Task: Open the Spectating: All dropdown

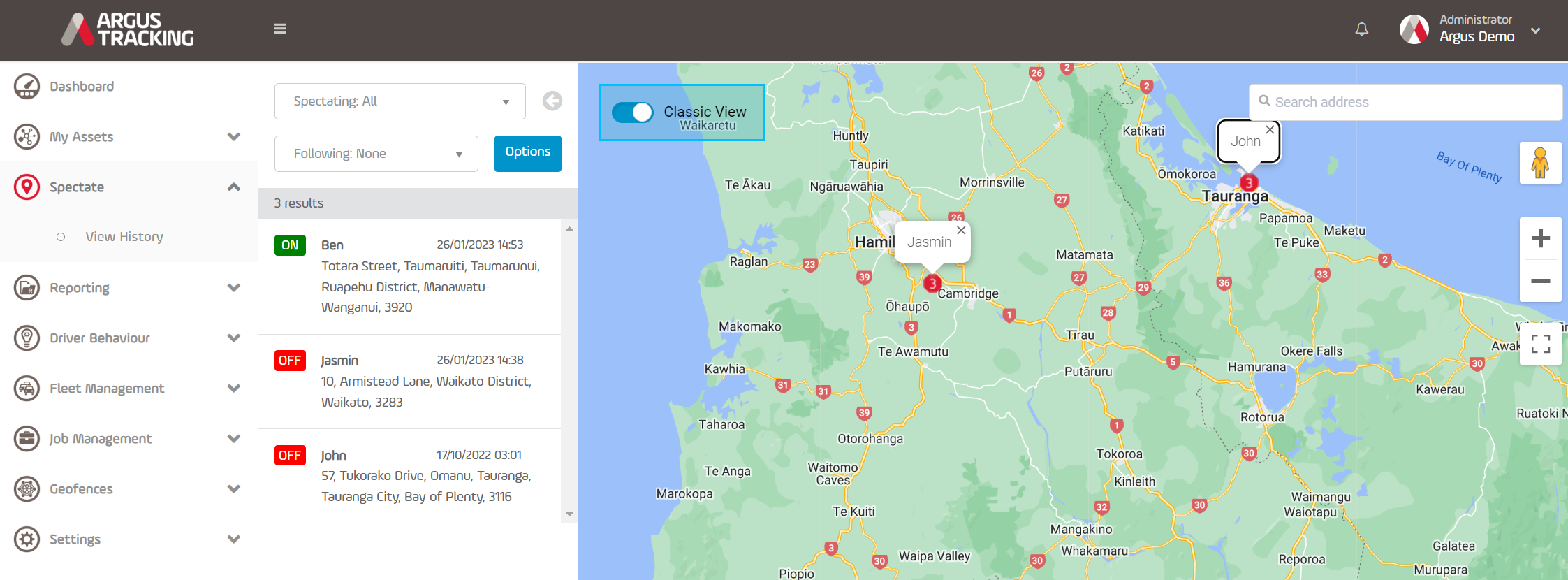Action: pyautogui.click(x=400, y=101)
